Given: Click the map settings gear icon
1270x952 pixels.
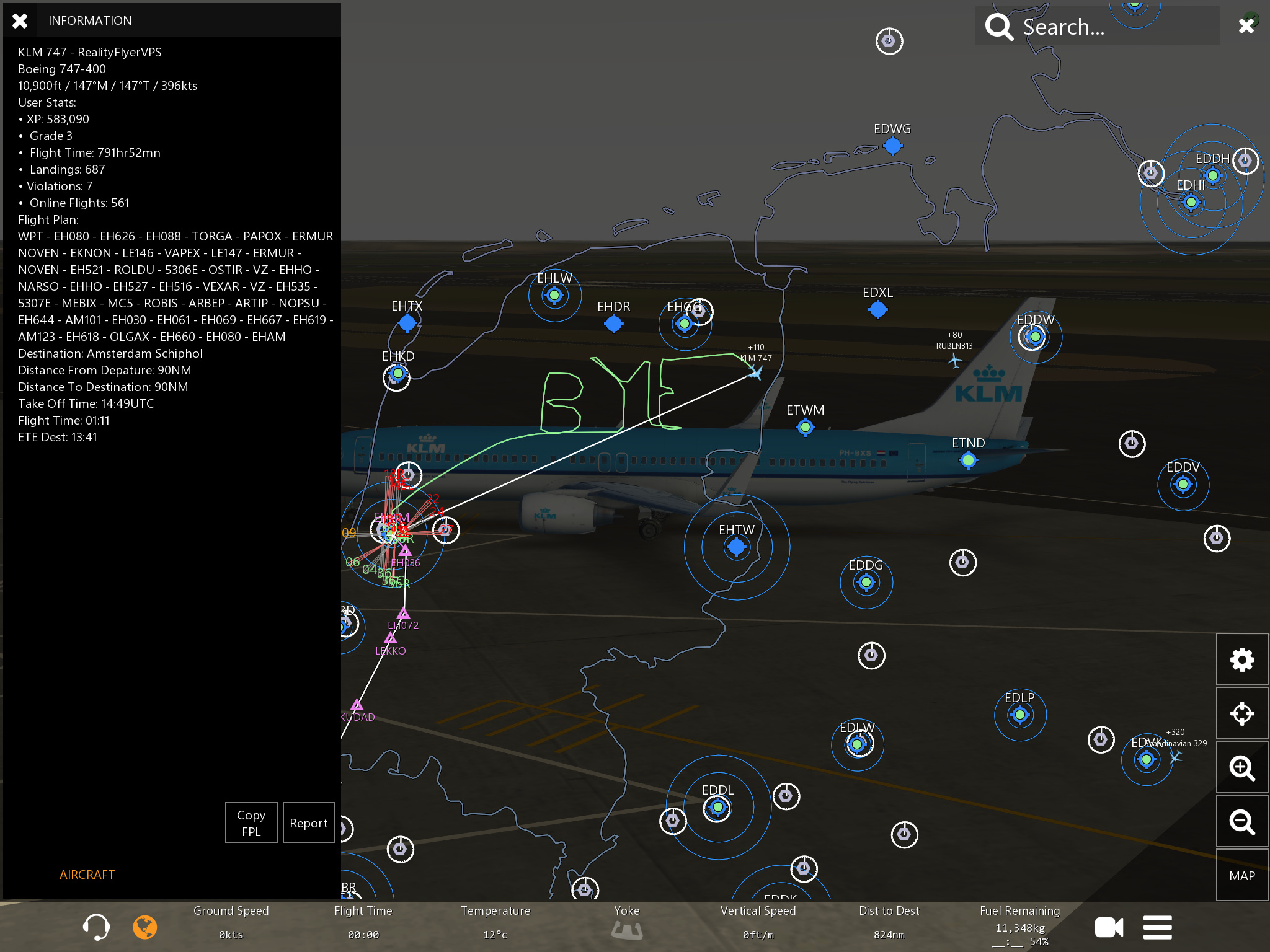Looking at the screenshot, I should click(1242, 659).
